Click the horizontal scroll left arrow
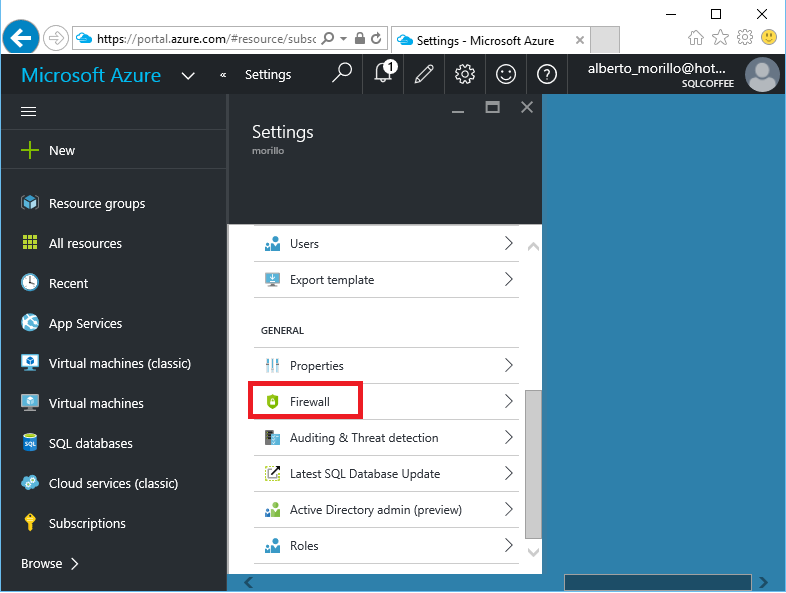This screenshot has height=593, width=786. click(x=249, y=582)
